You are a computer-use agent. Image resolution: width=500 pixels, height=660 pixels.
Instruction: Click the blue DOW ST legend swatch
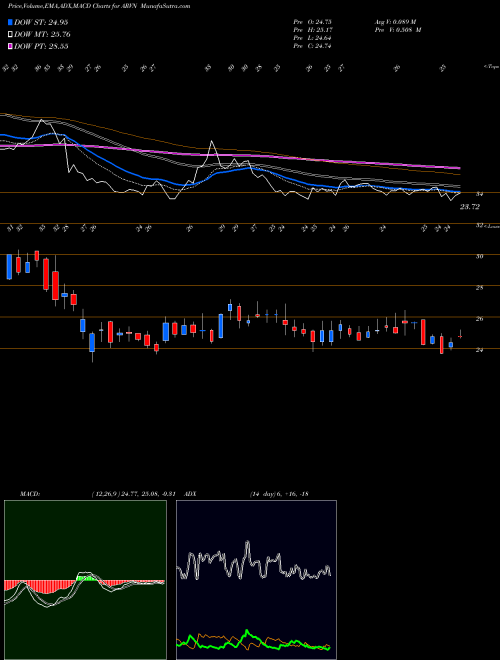11,22
